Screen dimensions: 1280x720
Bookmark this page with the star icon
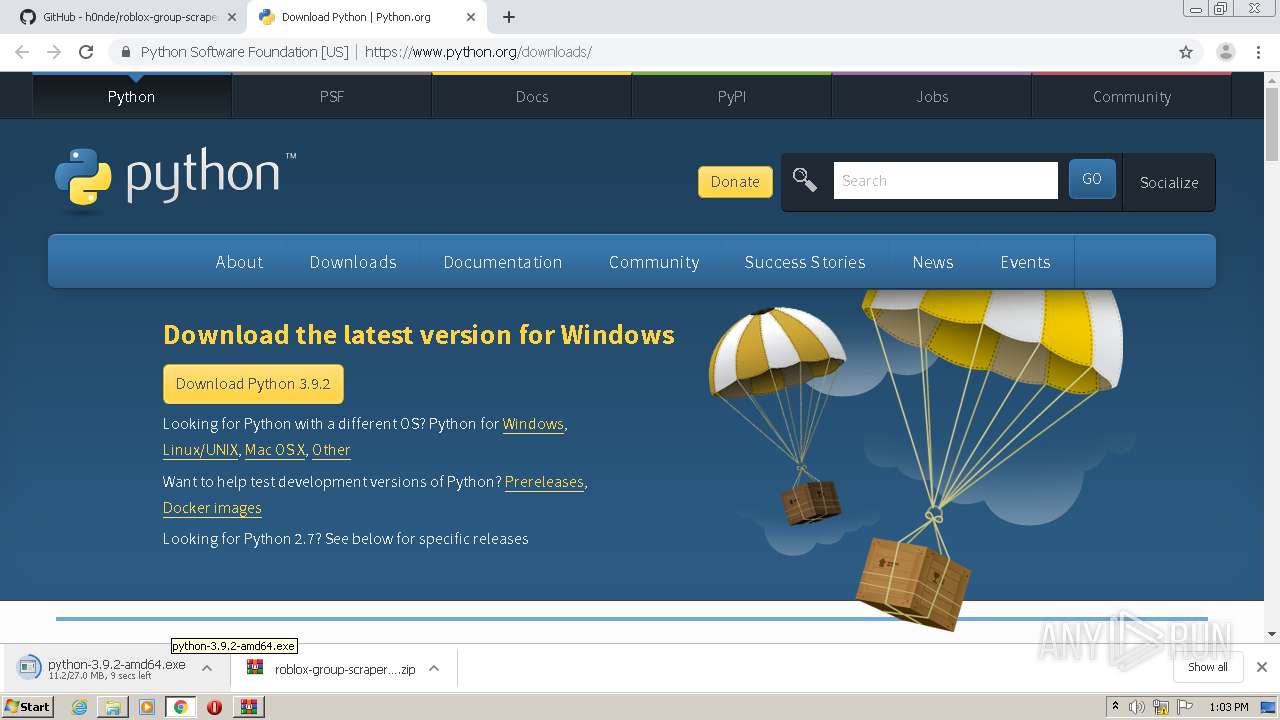pyautogui.click(x=1186, y=52)
